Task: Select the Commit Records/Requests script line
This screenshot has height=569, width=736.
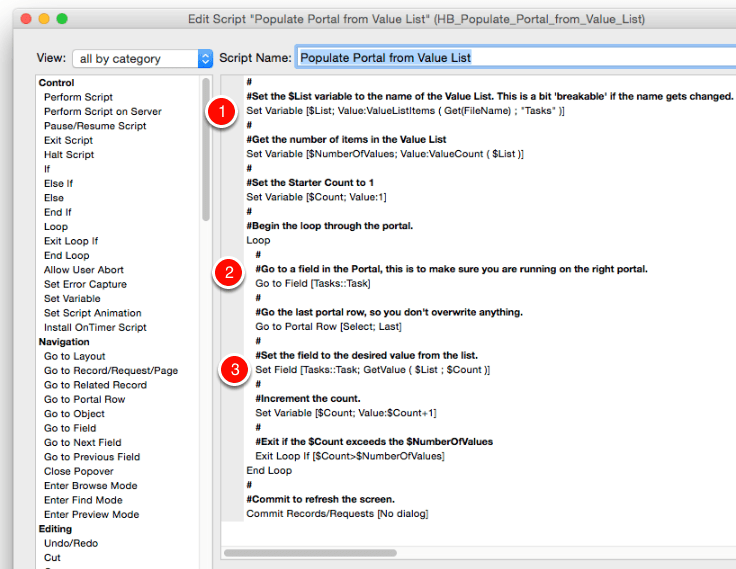Action: (x=338, y=514)
